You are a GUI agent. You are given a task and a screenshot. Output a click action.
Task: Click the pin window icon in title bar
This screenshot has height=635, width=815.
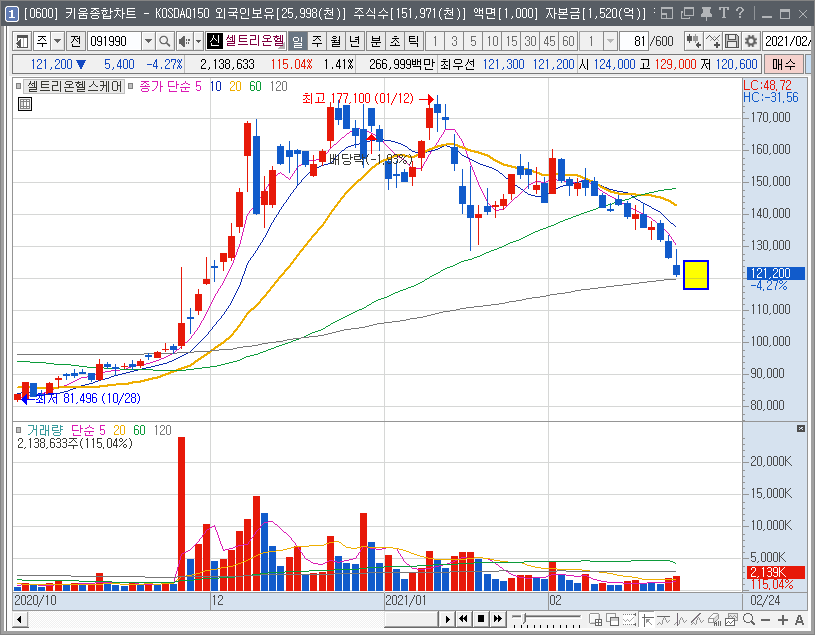pos(705,13)
